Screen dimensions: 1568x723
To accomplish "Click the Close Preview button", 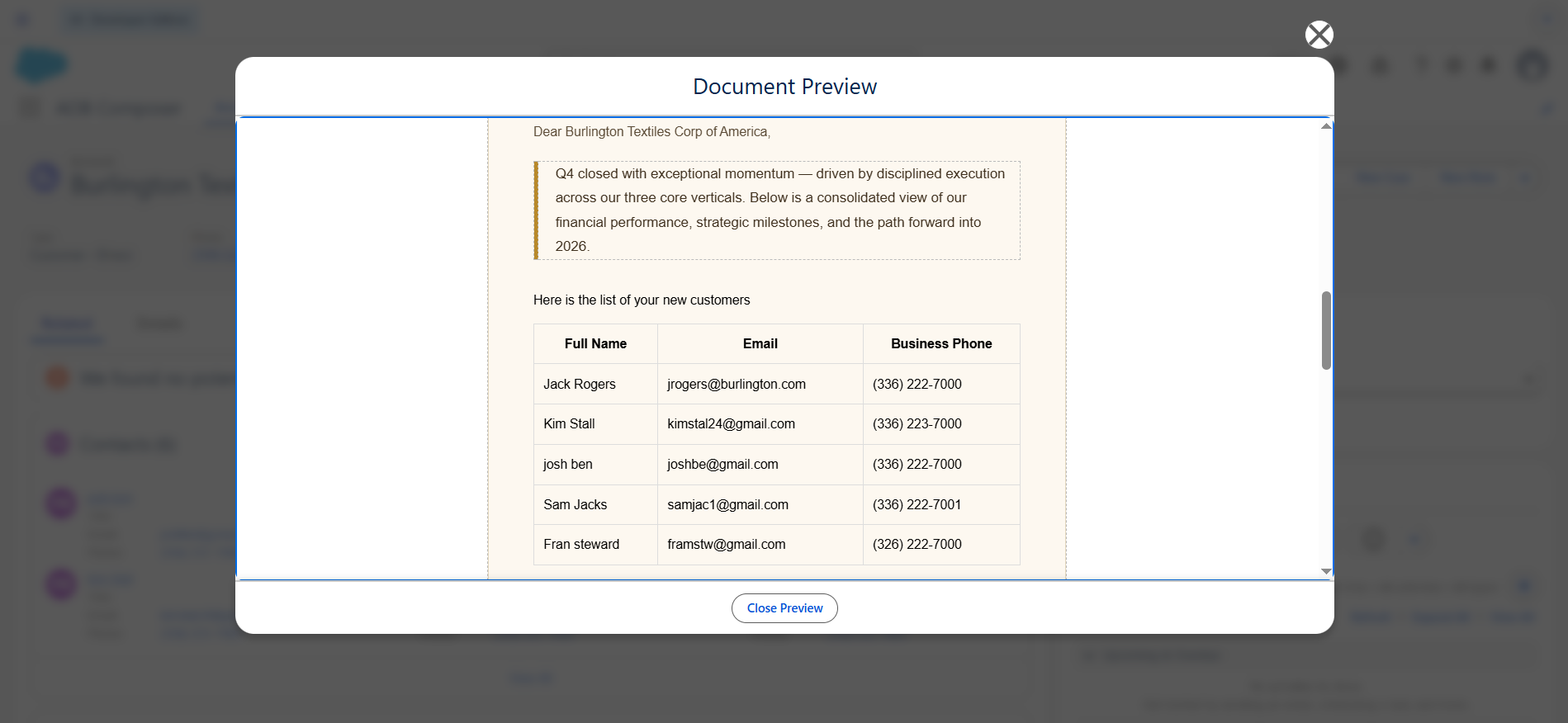I will tap(784, 608).
